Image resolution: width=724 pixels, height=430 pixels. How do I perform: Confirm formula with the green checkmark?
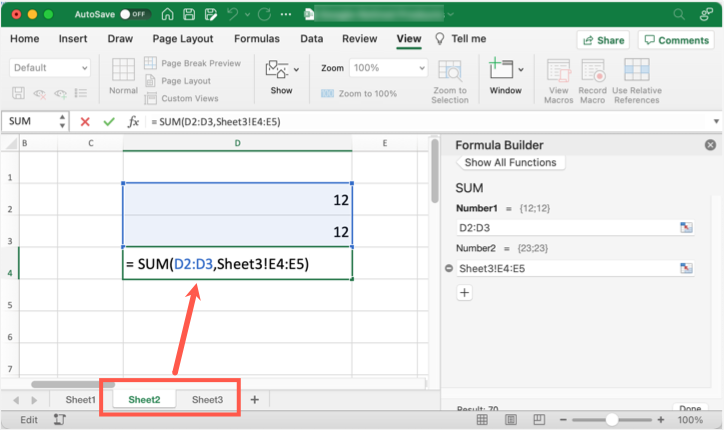coord(109,121)
